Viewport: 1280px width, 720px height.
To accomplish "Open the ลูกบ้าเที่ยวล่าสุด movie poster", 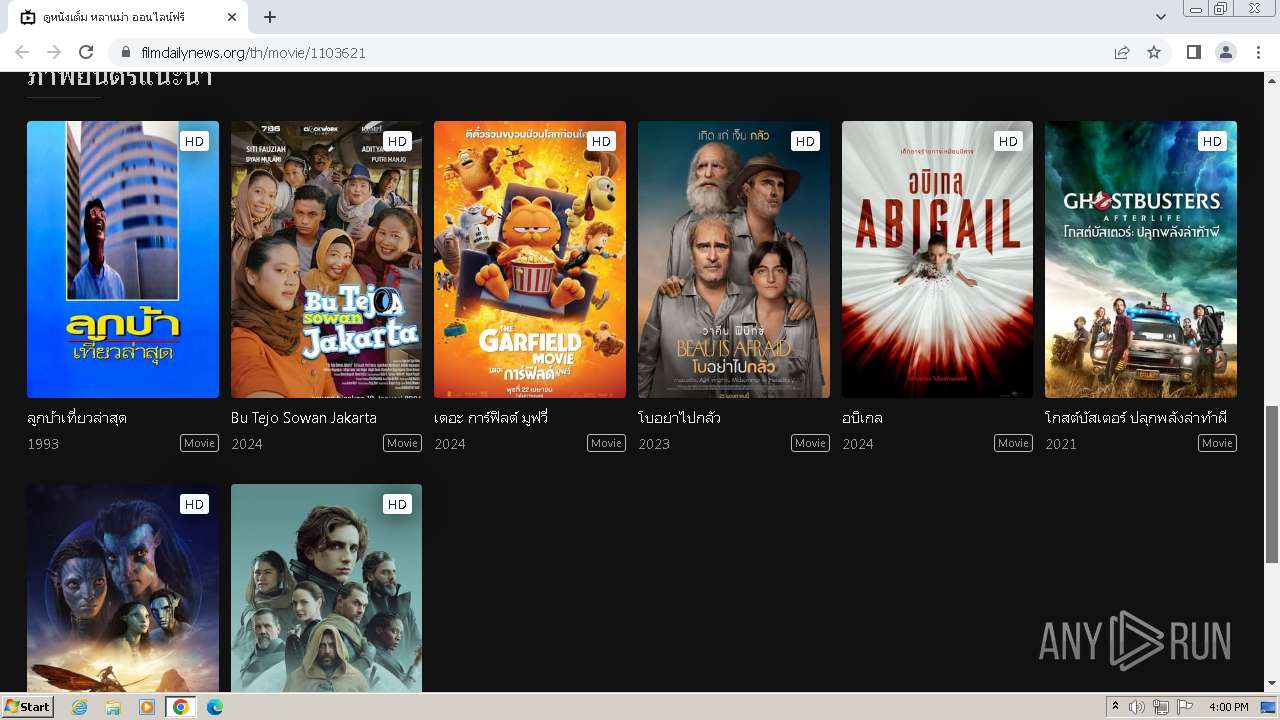I will (x=123, y=259).
